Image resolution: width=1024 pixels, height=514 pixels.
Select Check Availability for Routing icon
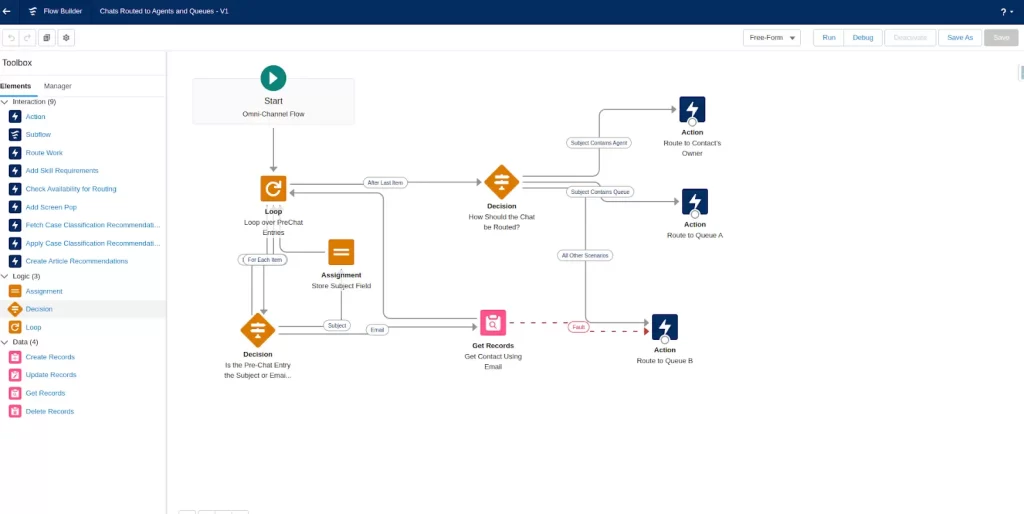[x=15, y=189]
